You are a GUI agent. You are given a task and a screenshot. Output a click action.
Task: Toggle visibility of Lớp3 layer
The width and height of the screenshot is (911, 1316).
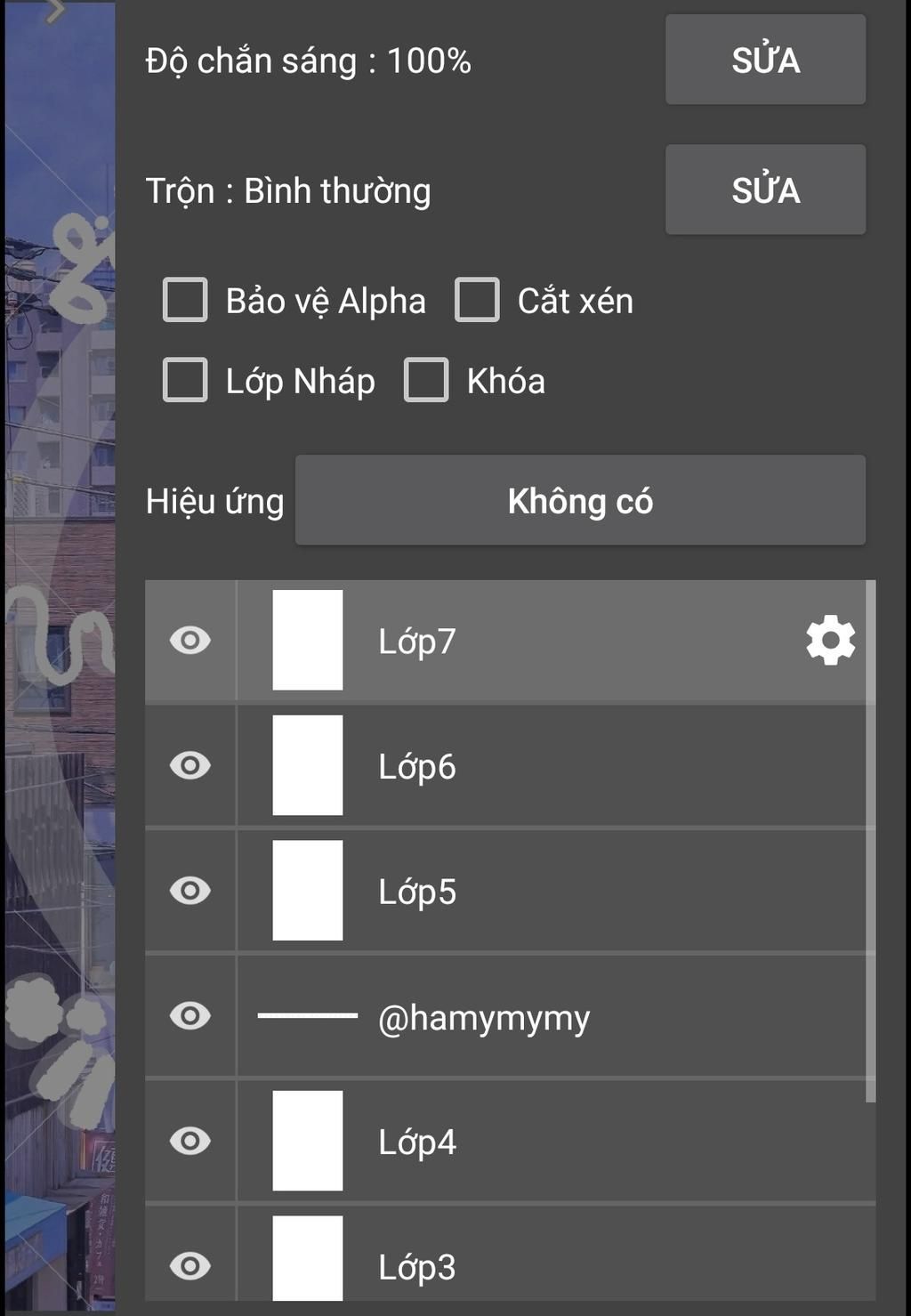[190, 1265]
